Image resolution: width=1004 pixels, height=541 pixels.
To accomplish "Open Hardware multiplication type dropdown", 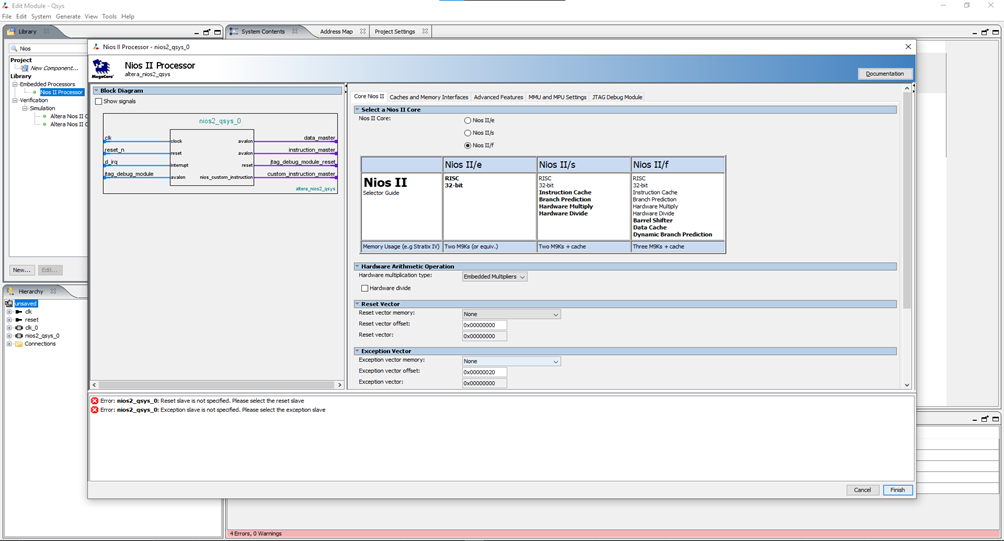I will [494, 276].
